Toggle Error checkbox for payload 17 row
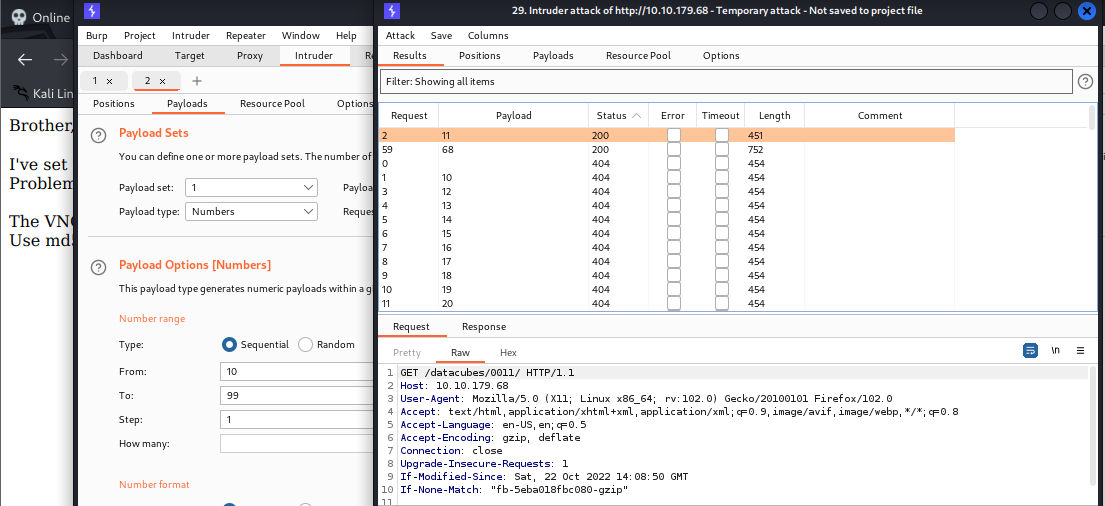1105x506 pixels. pos(674,261)
